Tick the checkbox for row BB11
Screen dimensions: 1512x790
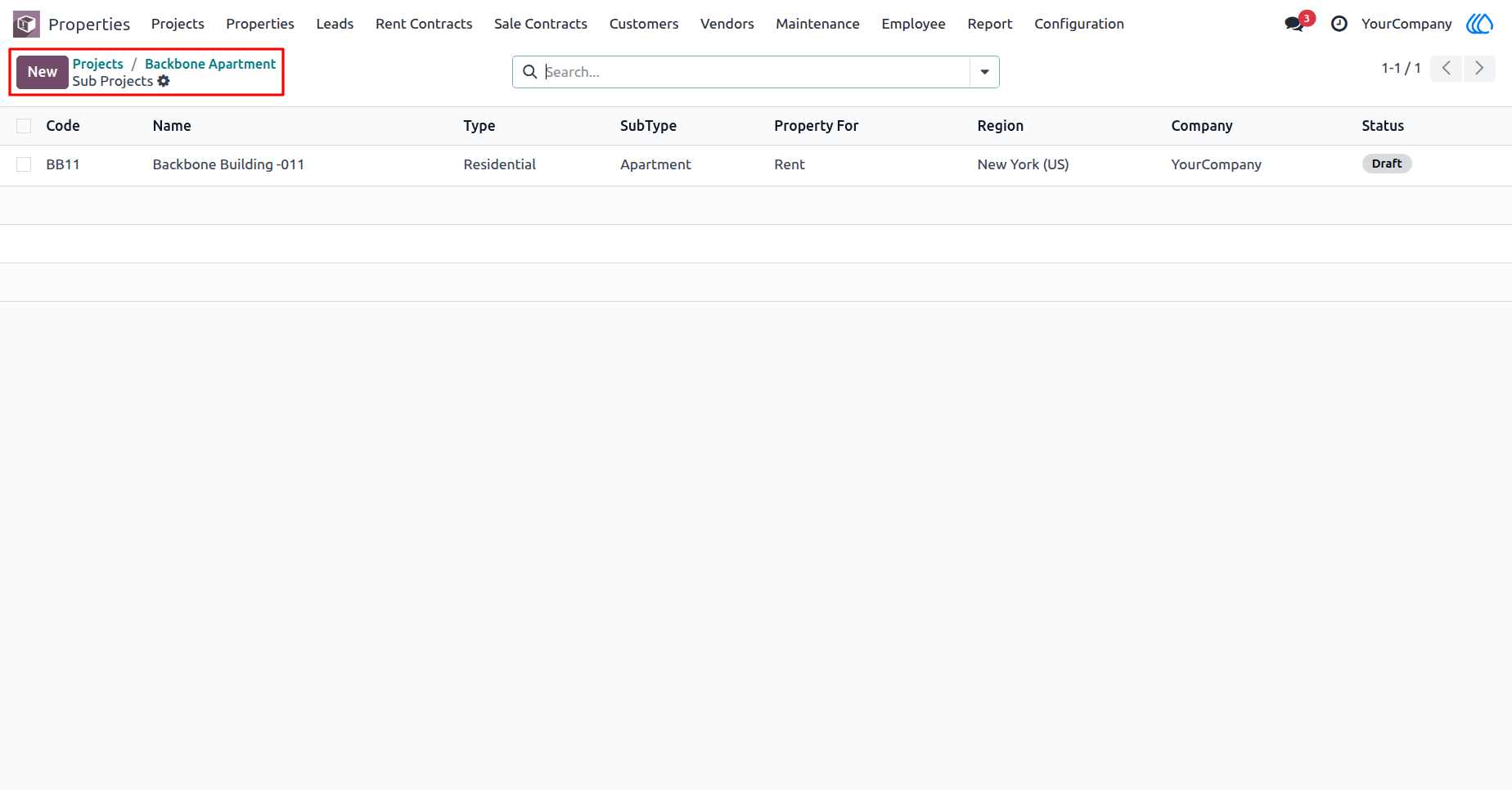click(x=24, y=164)
